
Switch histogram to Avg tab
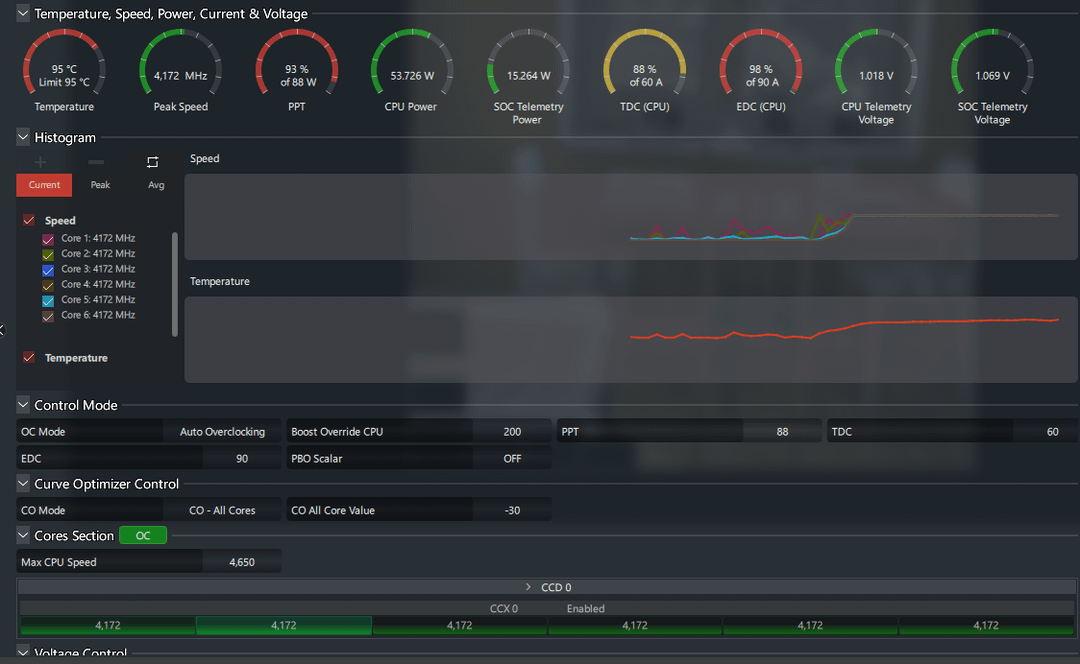[x=156, y=185]
